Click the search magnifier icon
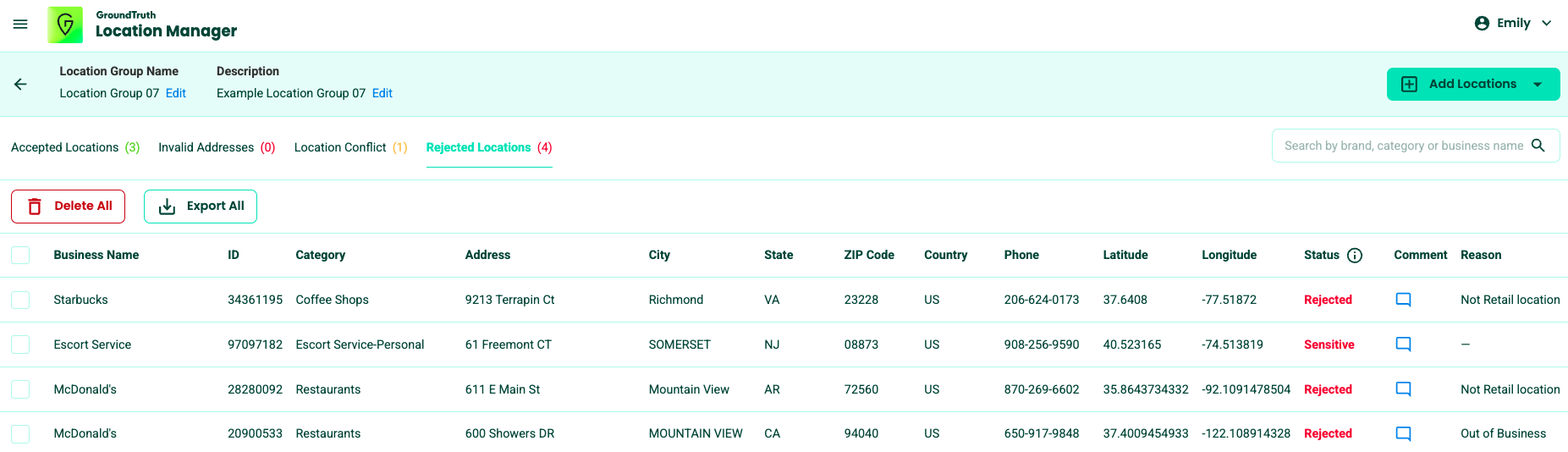The image size is (1568, 452). tap(1538, 146)
